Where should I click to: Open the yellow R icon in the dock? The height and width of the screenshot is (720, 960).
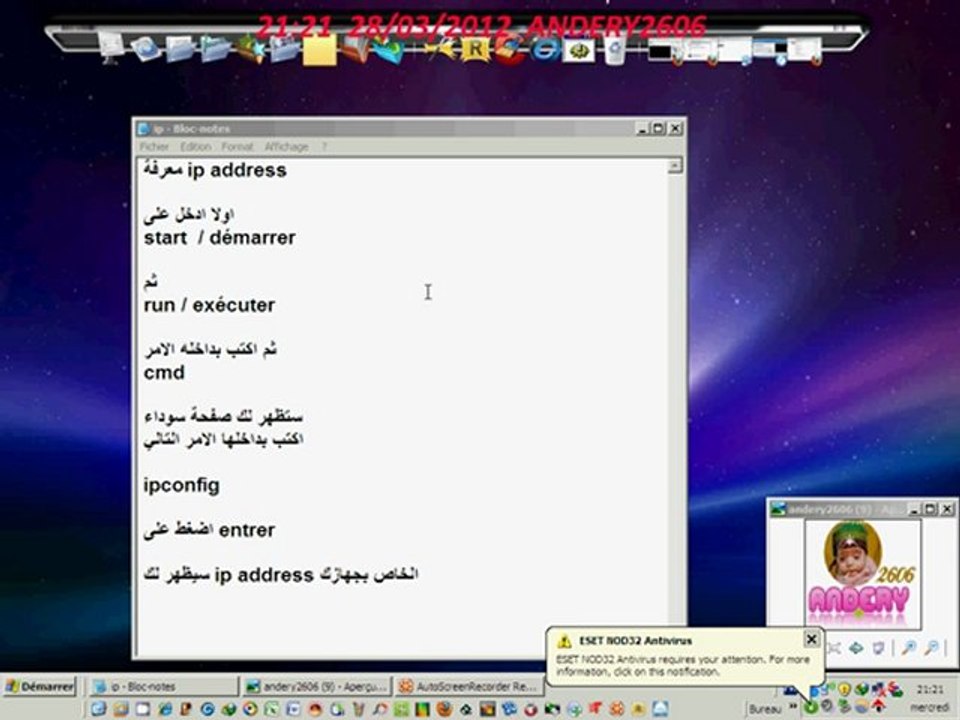coord(475,50)
